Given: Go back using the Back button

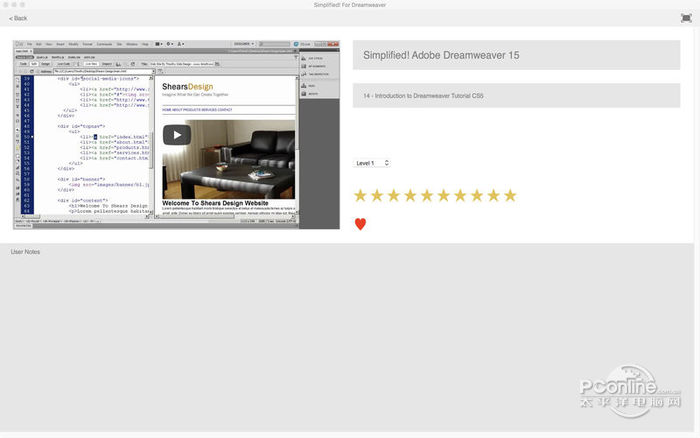Looking at the screenshot, I should coord(18,18).
